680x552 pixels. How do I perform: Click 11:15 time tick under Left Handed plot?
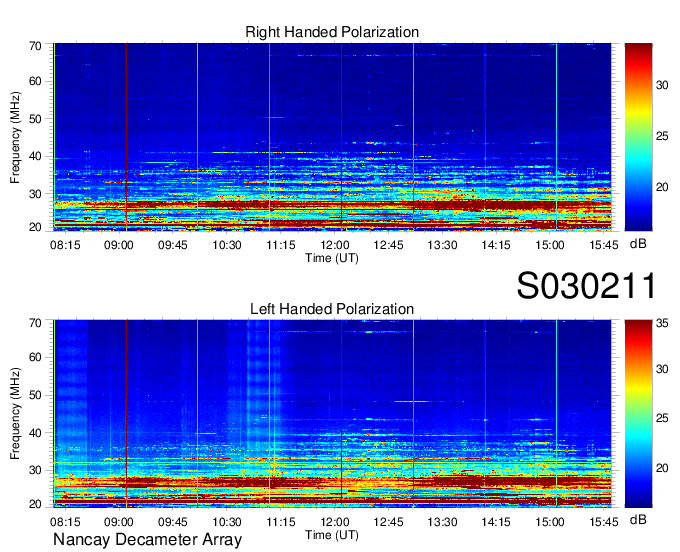[281, 521]
